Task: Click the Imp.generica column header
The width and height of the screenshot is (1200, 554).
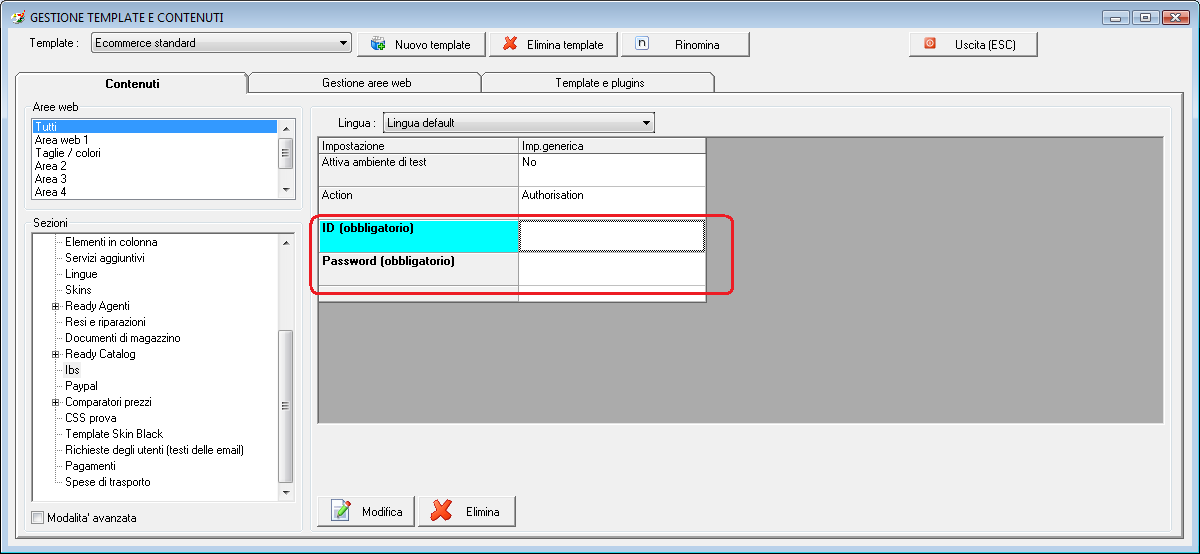Action: click(x=612, y=146)
